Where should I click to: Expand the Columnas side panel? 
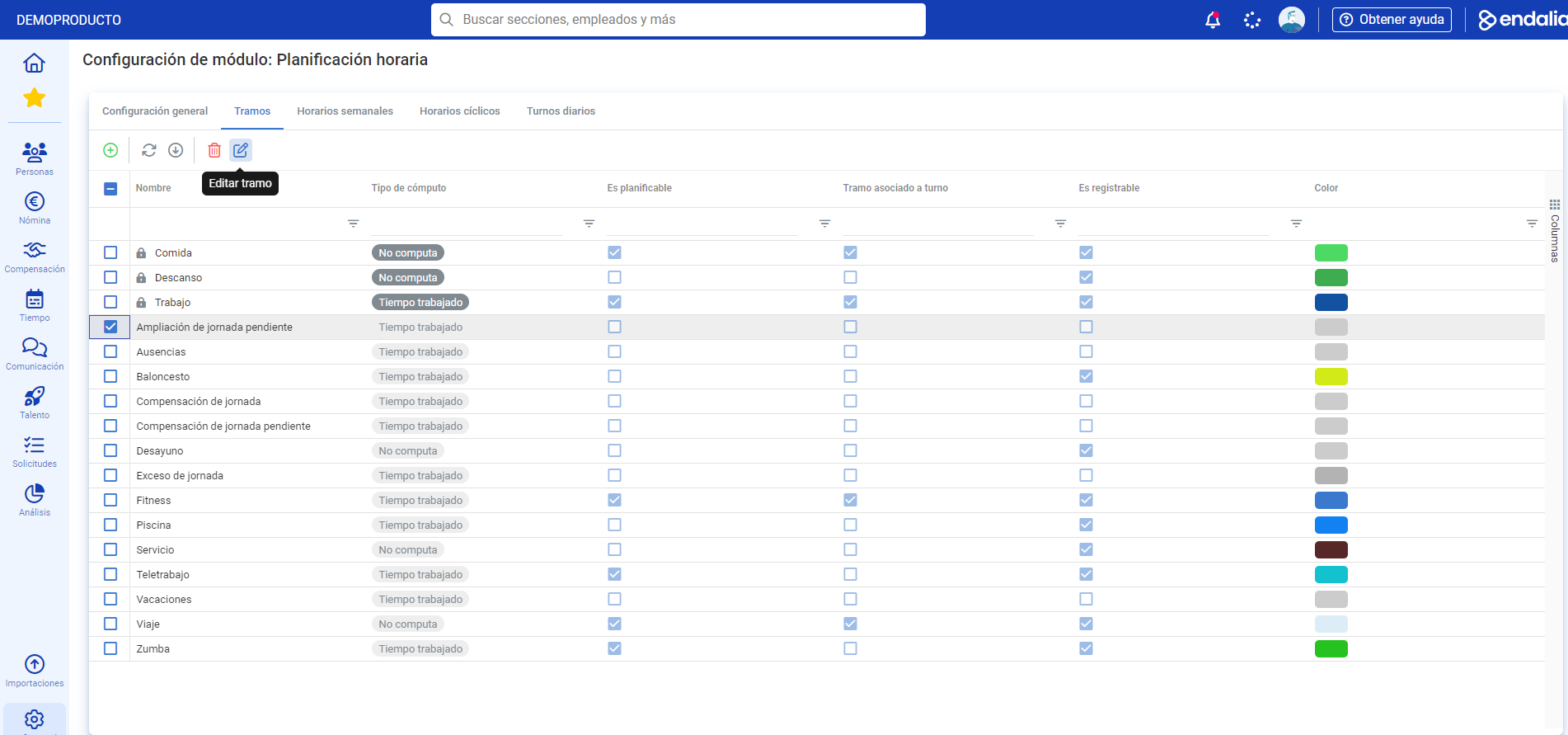pyautogui.click(x=1555, y=231)
